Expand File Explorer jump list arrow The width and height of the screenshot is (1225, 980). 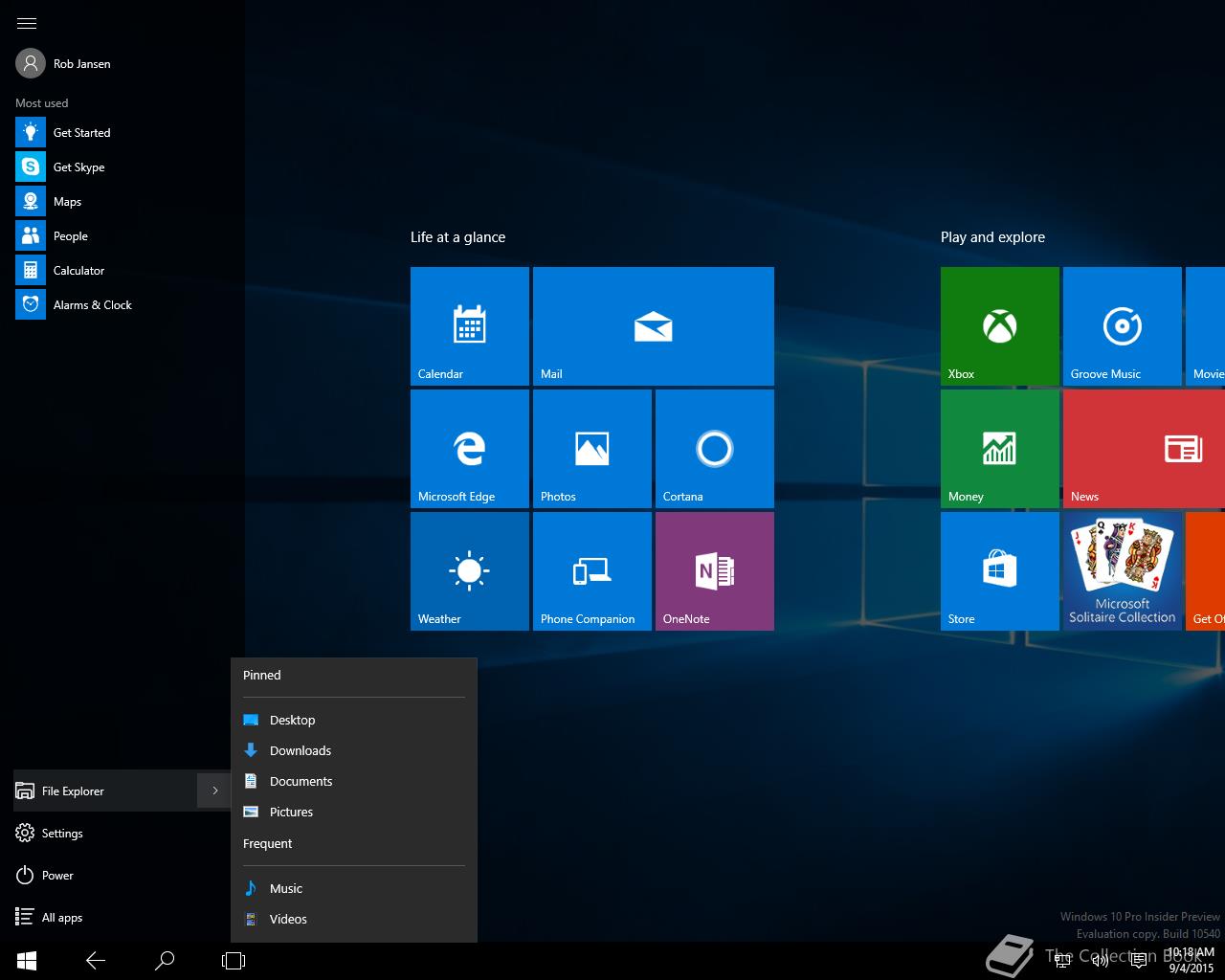(x=214, y=791)
